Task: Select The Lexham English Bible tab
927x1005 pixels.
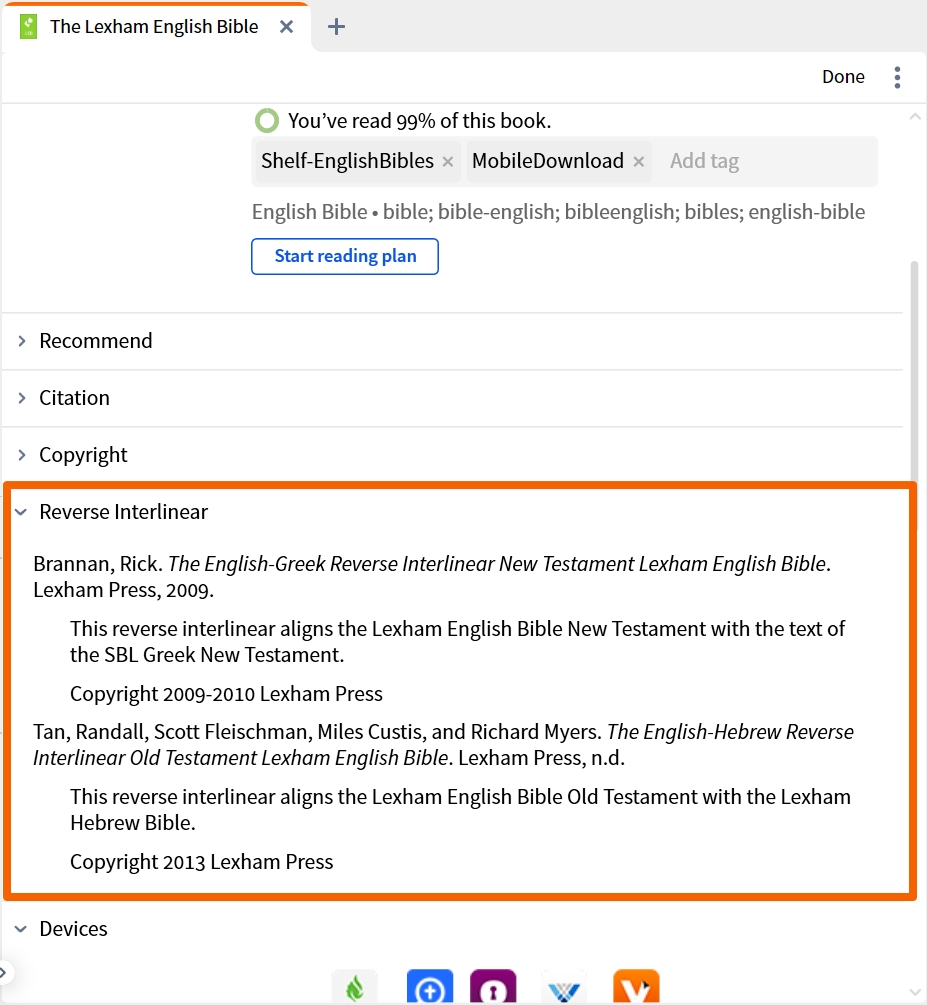Action: (154, 27)
